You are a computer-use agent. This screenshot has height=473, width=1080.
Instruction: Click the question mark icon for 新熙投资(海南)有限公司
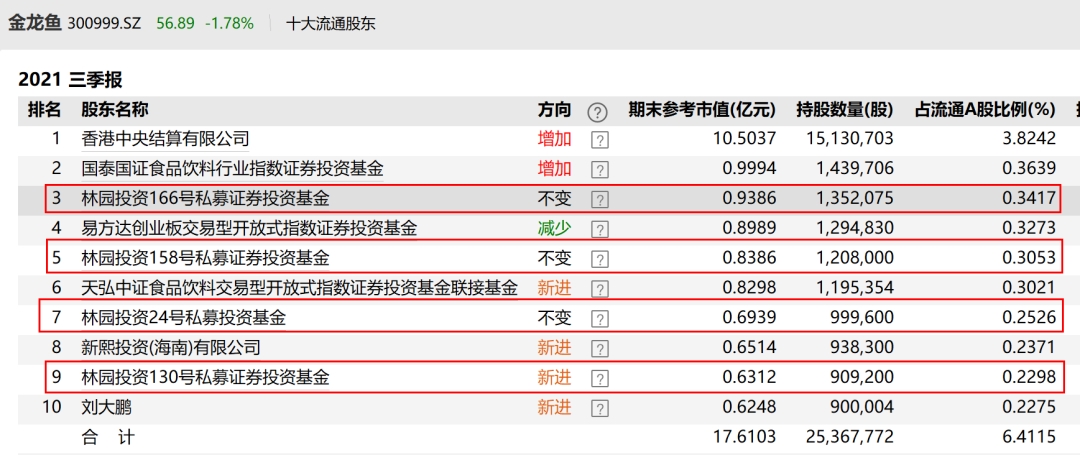tap(601, 348)
